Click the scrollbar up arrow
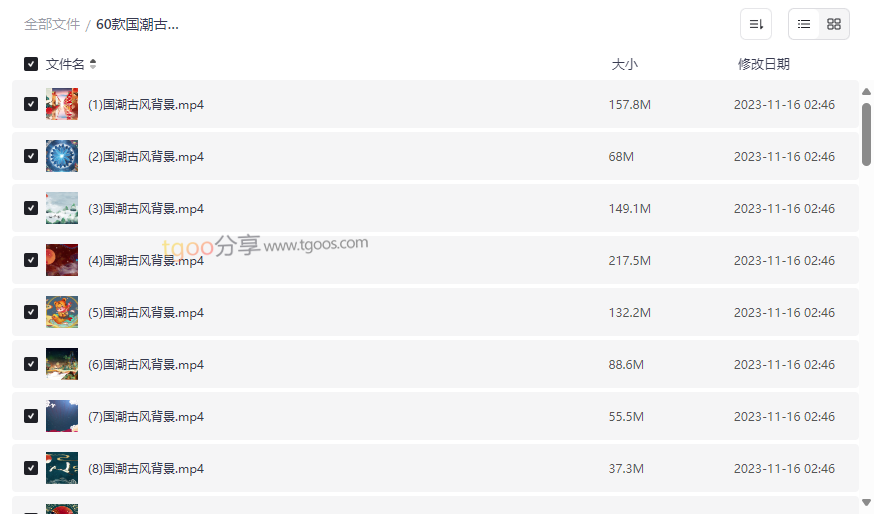This screenshot has width=874, height=514. tap(866, 91)
